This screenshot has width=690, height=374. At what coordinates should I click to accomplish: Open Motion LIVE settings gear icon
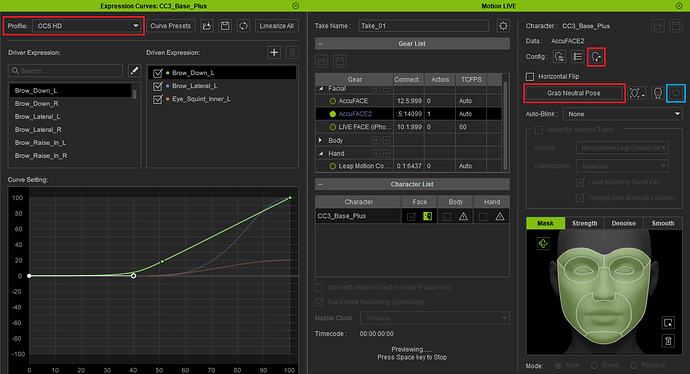[x=503, y=26]
